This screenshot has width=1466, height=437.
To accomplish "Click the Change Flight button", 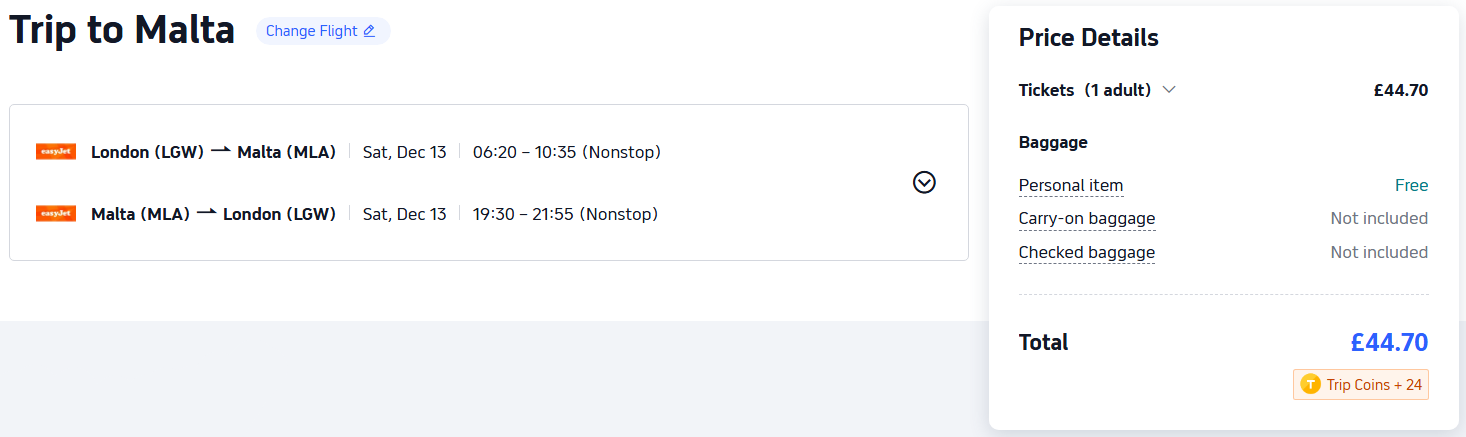I will click(x=322, y=31).
